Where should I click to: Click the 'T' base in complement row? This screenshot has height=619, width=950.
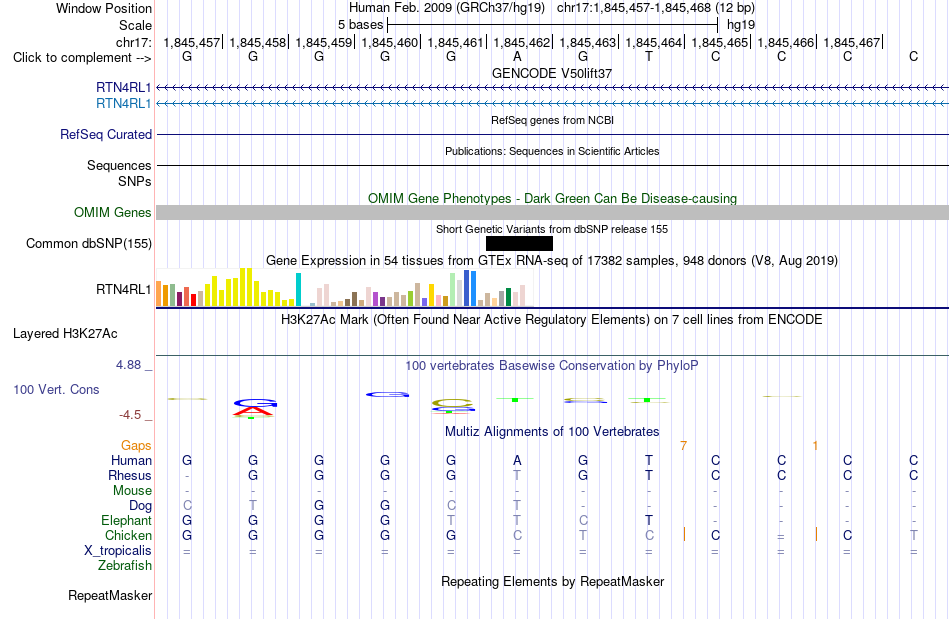point(649,56)
